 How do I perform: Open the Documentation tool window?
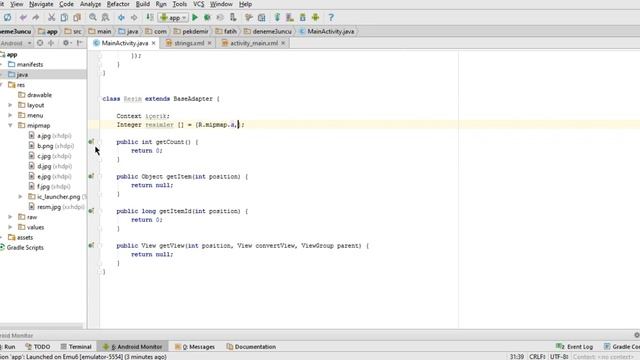click(251, 347)
